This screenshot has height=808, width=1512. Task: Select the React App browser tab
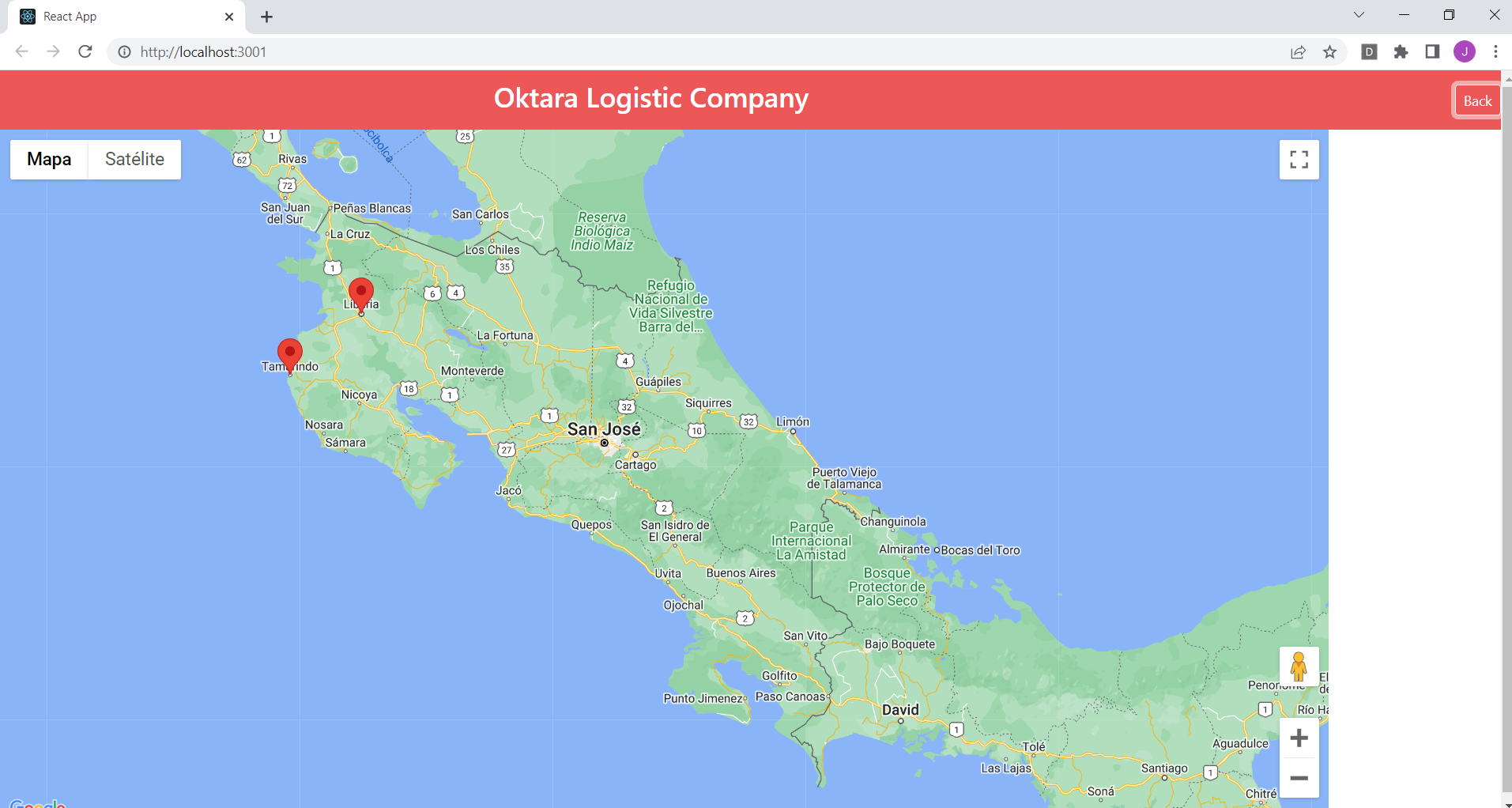click(126, 17)
